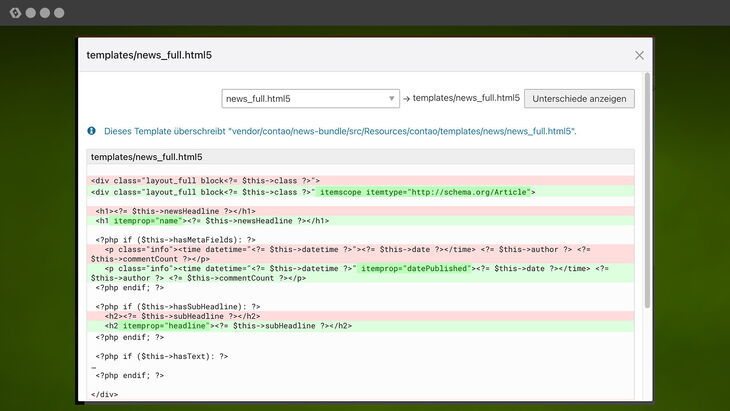Image resolution: width=730 pixels, height=411 pixels.
Task: Click the middle gray circle window button
Action: pos(44,13)
